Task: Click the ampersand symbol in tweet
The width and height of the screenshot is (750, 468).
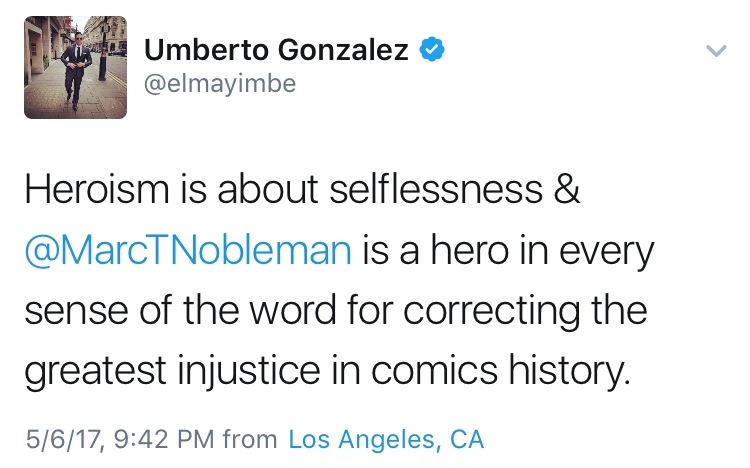Action: (x=565, y=192)
